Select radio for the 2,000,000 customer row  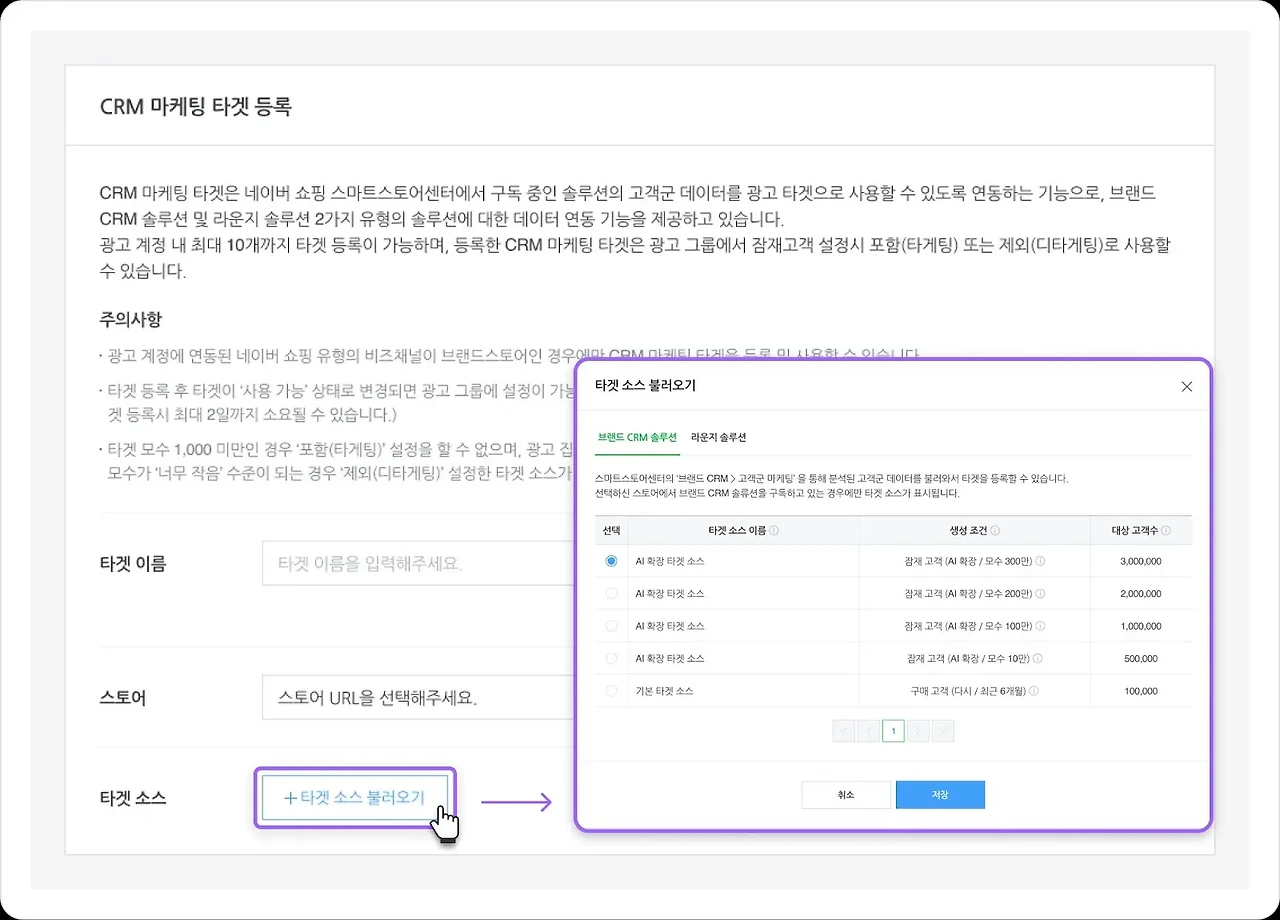pyautogui.click(x=611, y=594)
